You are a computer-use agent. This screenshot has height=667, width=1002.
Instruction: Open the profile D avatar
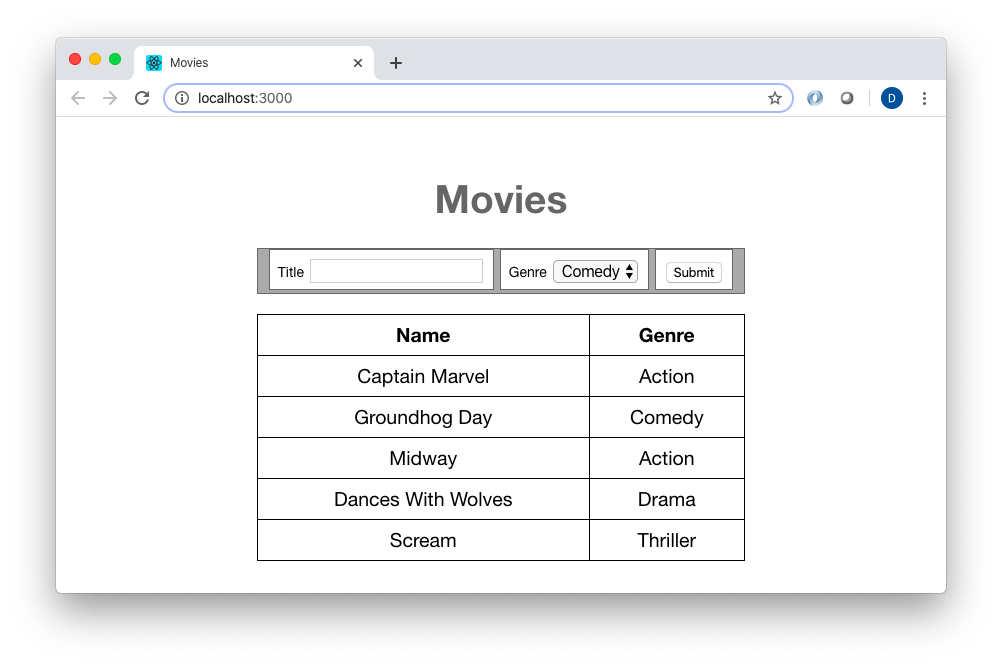point(891,98)
